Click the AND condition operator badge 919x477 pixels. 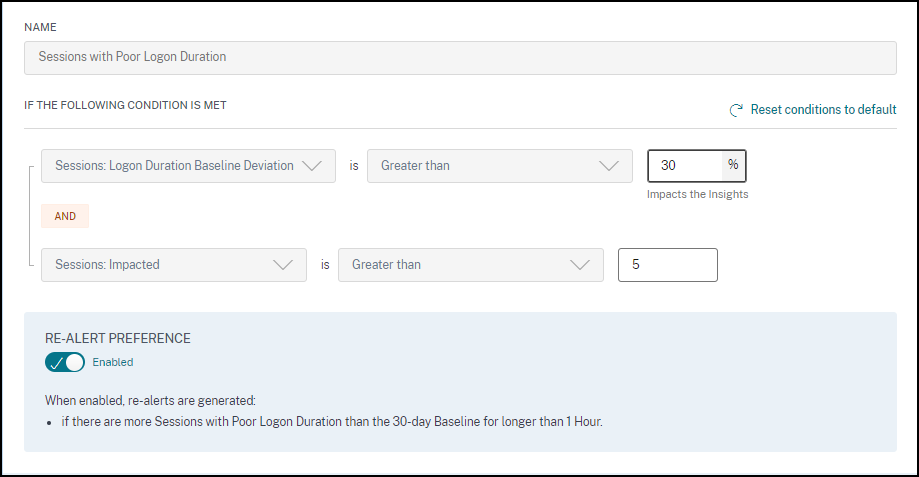point(65,215)
